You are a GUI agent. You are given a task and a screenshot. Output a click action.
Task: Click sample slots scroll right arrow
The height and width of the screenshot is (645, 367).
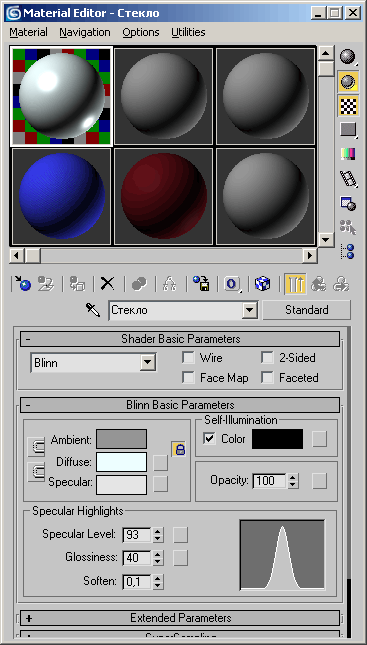click(x=309, y=256)
